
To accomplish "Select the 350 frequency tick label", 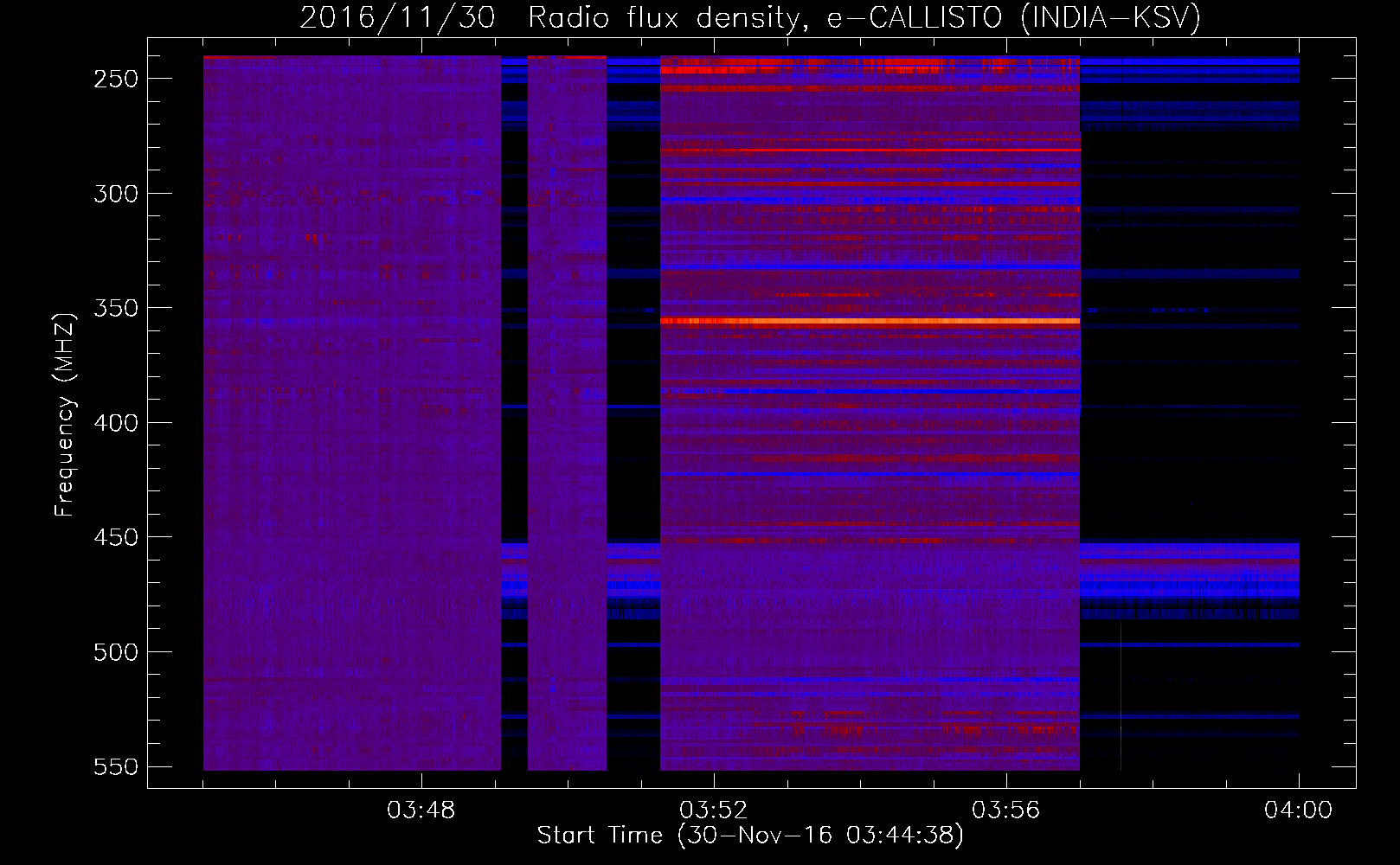I will [x=116, y=308].
